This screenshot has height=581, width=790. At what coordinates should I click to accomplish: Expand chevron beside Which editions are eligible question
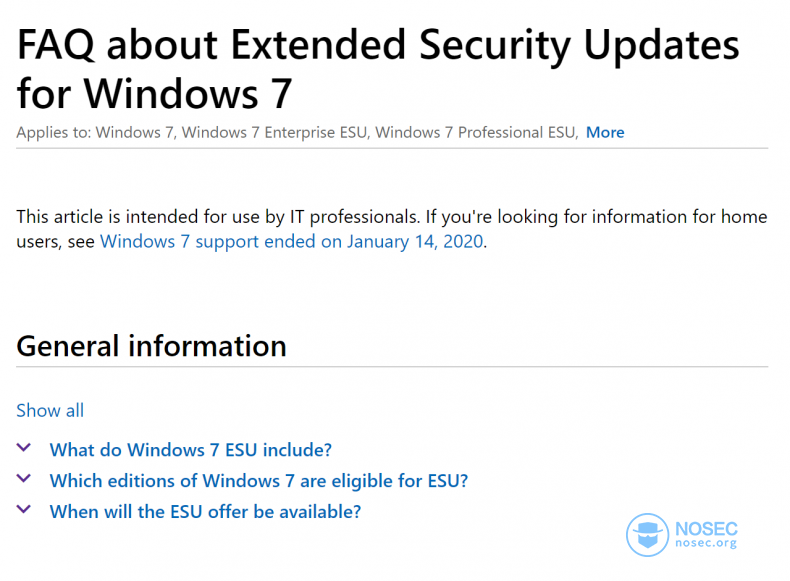click(x=24, y=478)
